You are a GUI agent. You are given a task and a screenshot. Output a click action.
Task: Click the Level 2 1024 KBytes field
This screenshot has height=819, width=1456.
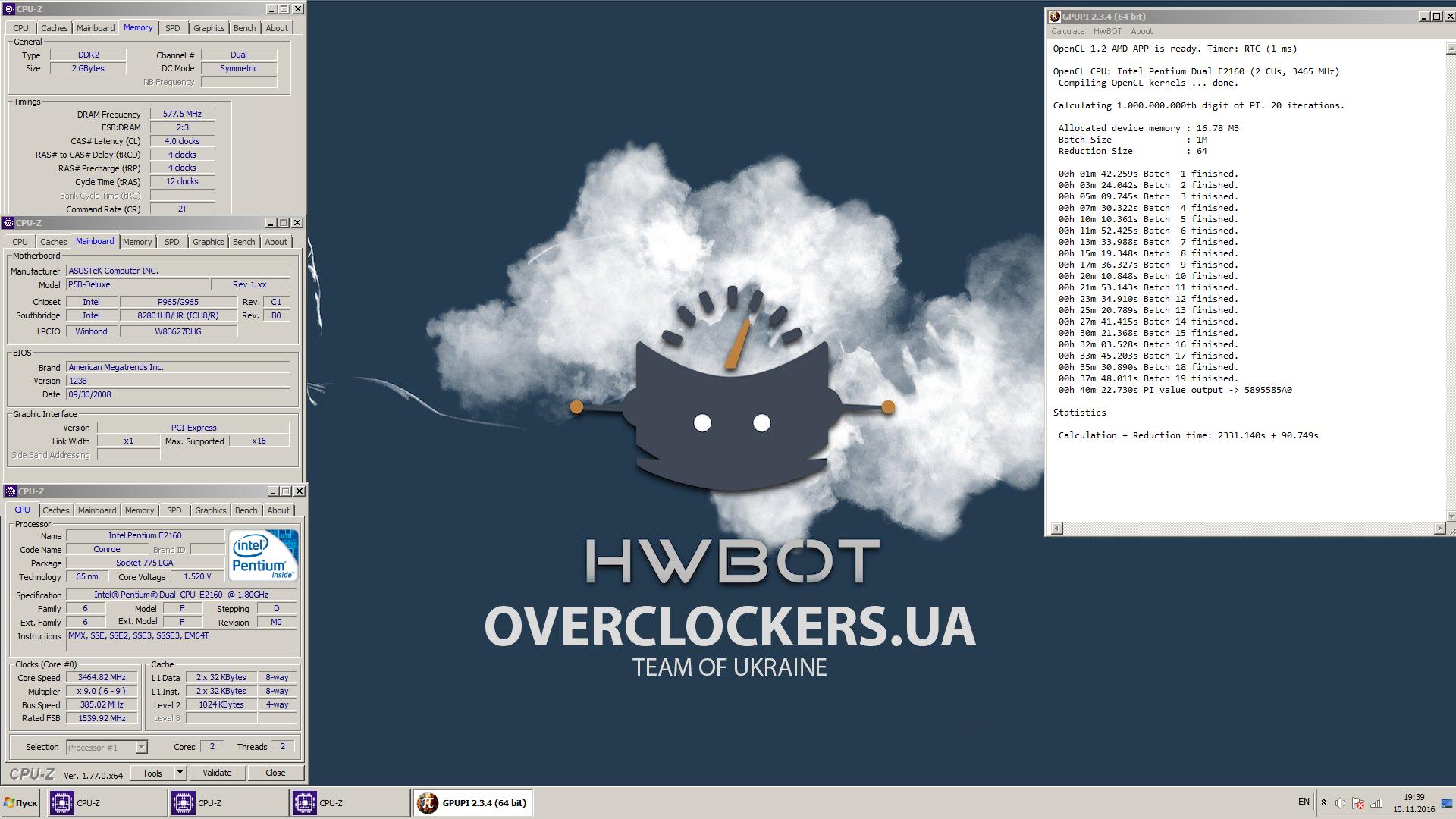[x=221, y=704]
